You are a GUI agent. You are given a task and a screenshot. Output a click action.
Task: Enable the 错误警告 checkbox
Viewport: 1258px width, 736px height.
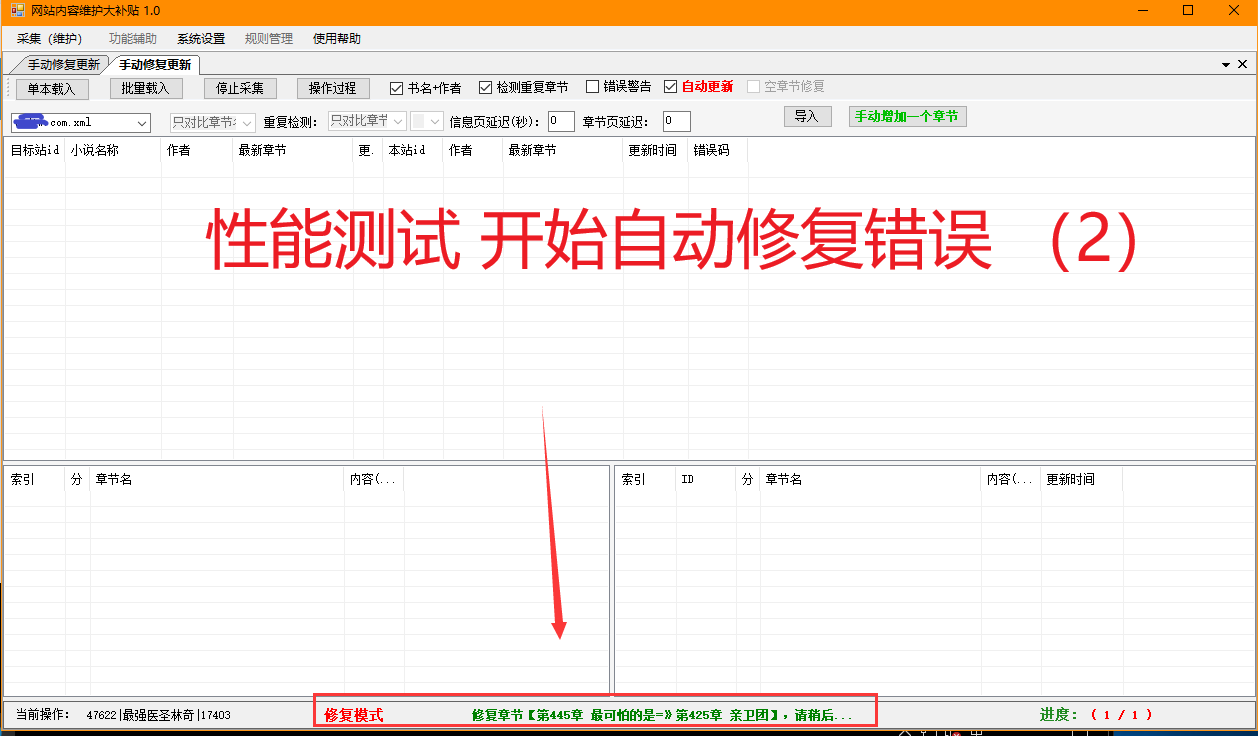click(x=593, y=88)
